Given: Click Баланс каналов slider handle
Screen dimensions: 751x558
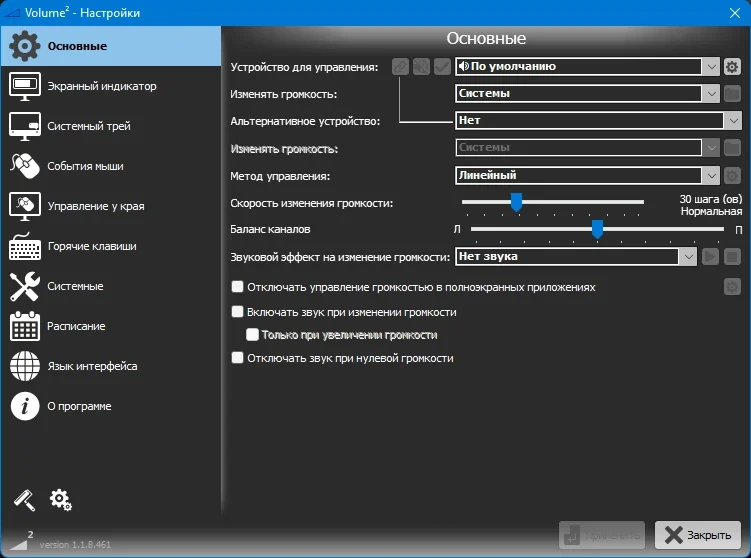Looking at the screenshot, I should (x=597, y=229).
